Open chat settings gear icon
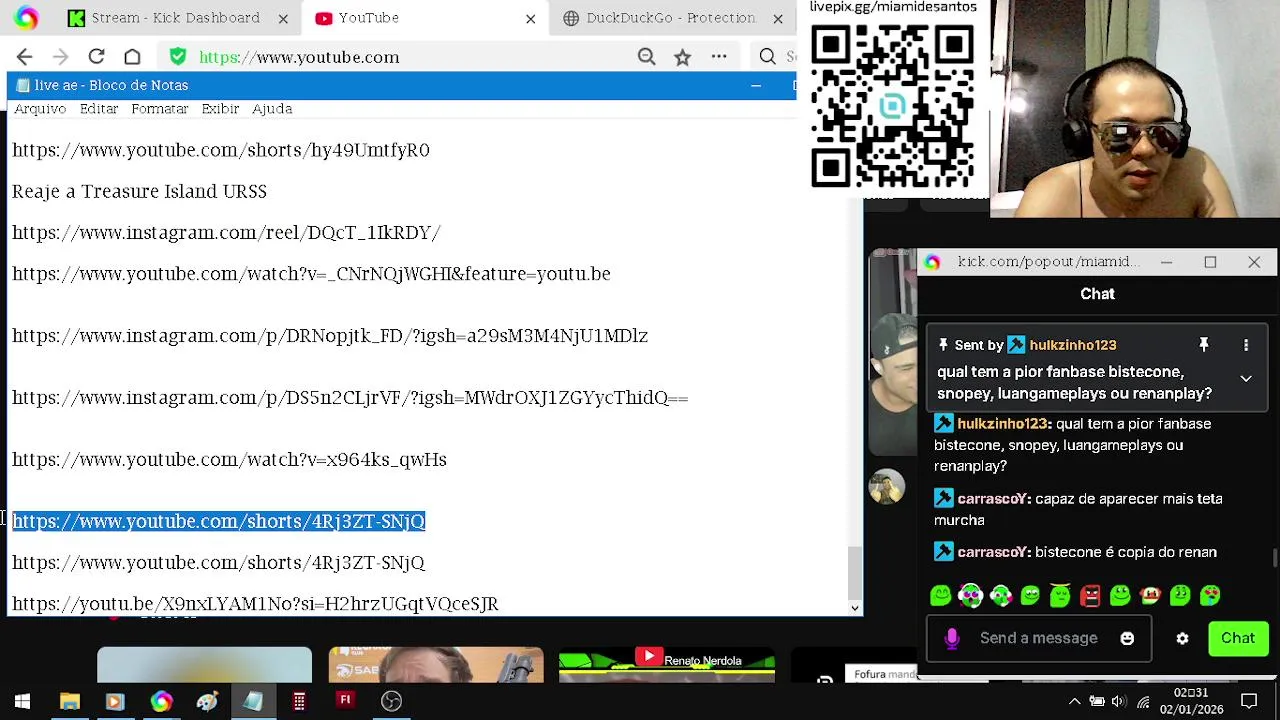 point(1182,638)
